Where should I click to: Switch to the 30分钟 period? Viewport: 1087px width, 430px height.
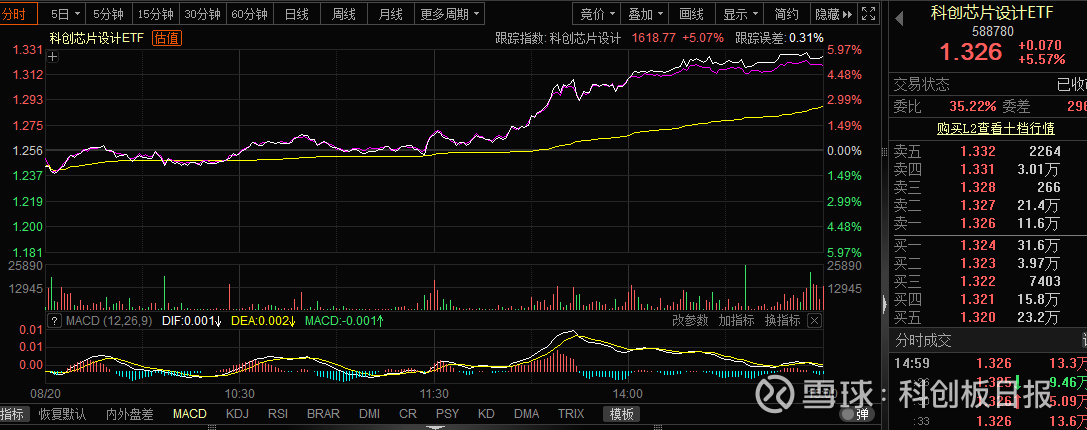pos(203,14)
